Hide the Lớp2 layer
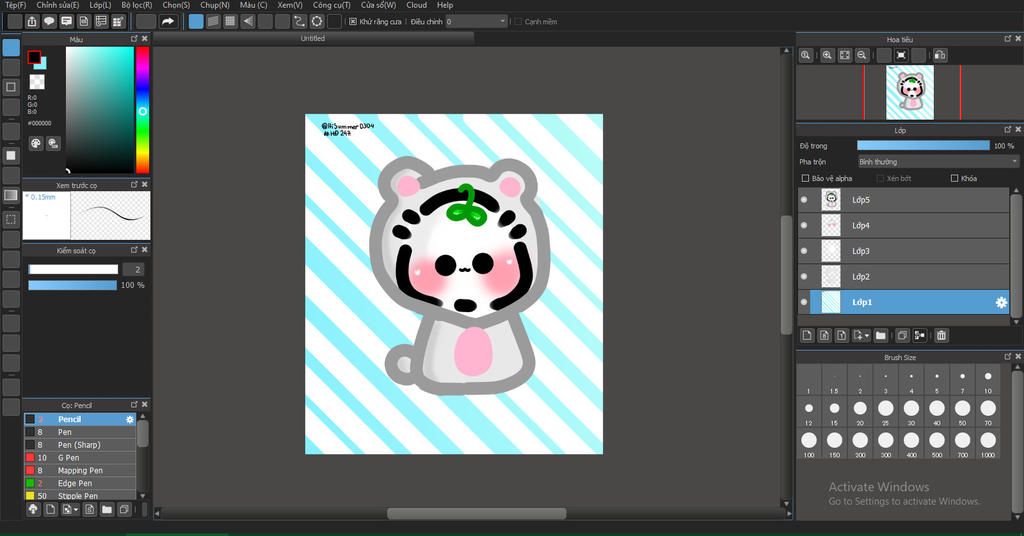Image resolution: width=1024 pixels, height=536 pixels. point(804,276)
